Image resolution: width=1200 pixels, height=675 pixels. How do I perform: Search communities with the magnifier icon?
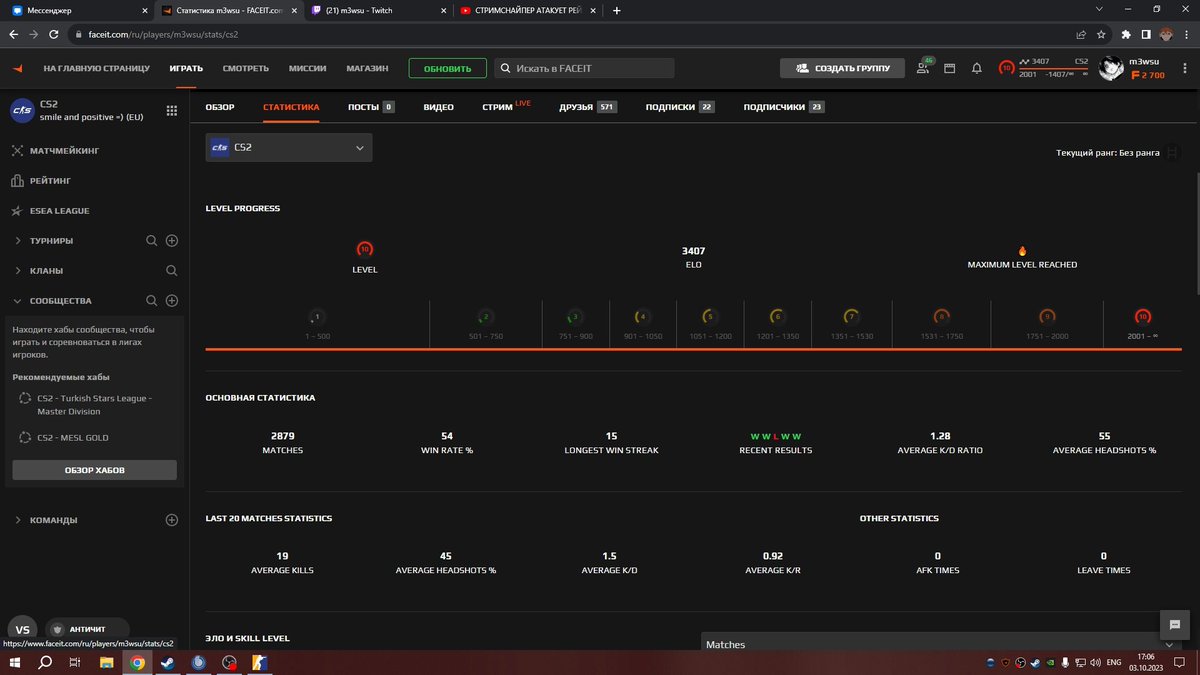tap(152, 301)
